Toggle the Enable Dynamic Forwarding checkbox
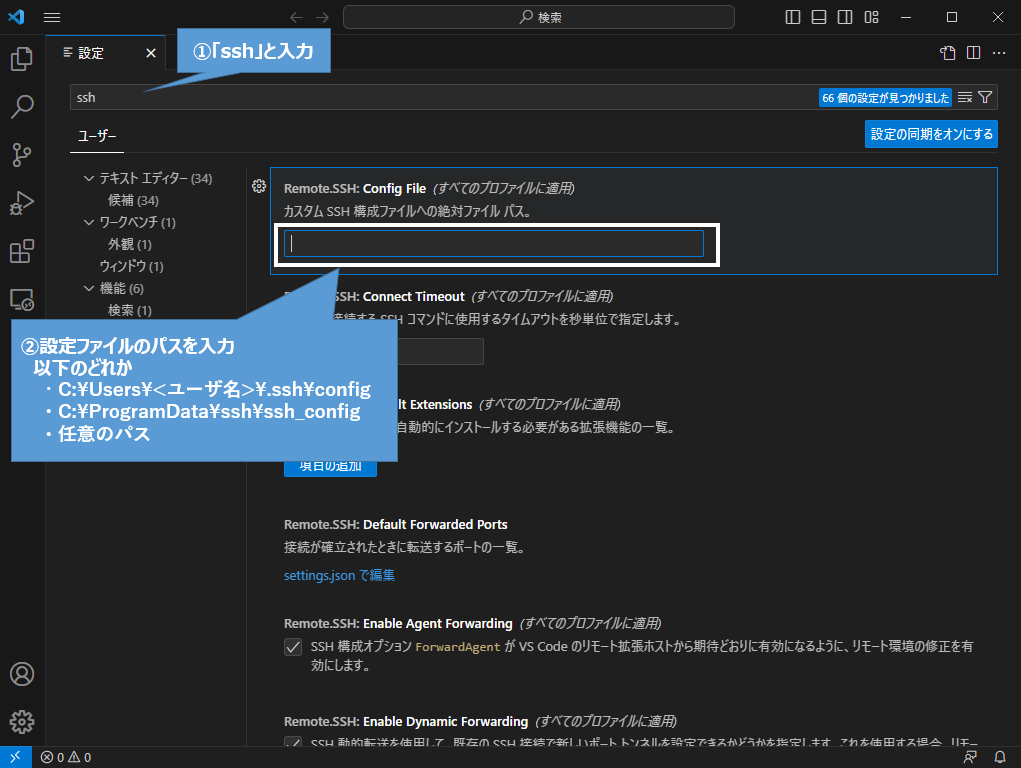 pos(292,744)
